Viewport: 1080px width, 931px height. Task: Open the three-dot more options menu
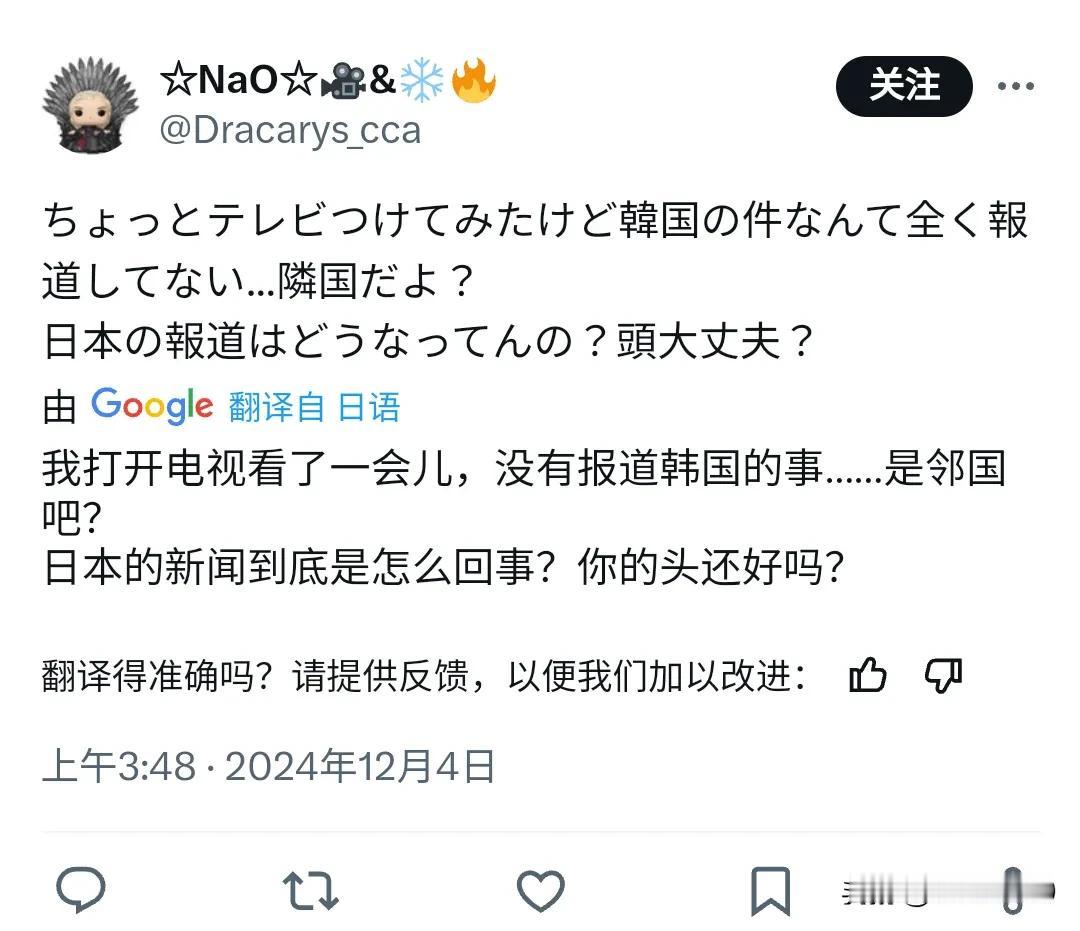[1016, 86]
